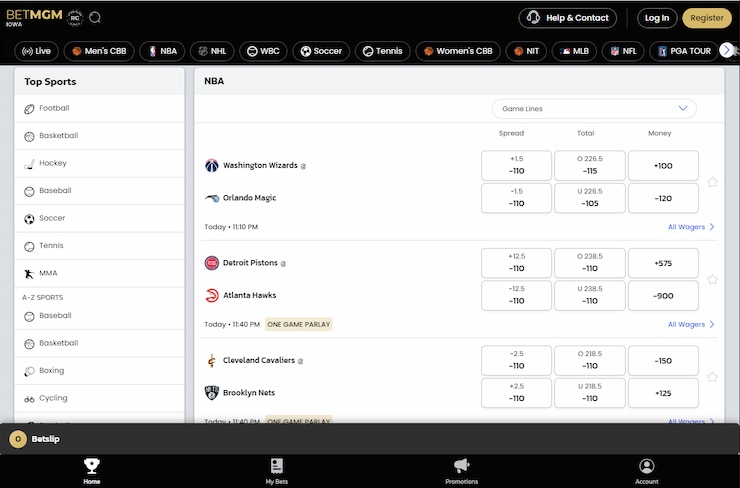Viewport: 740px width, 488px height.
Task: Select WBC in top sports bar
Action: point(263,51)
